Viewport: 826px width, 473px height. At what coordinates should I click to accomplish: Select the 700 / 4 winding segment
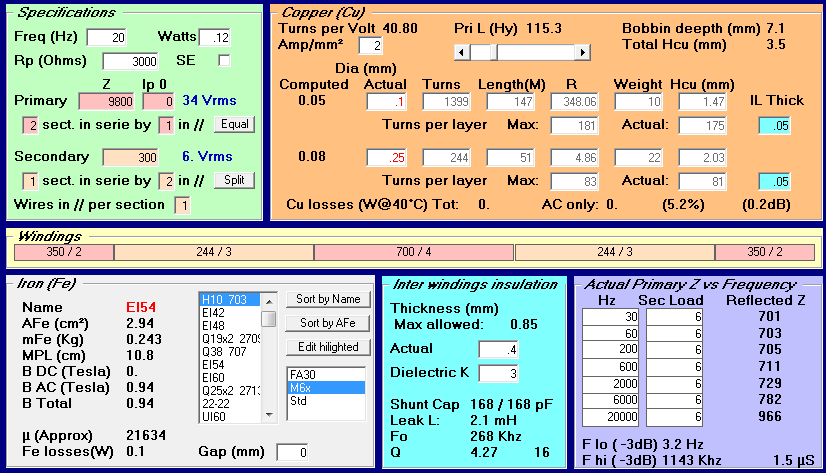tap(414, 252)
